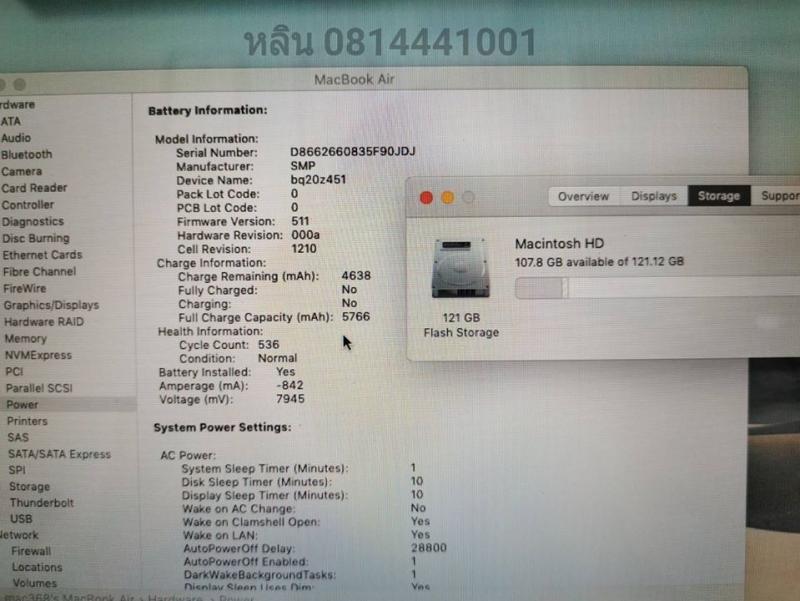Click the Macintosh HD storage usage bar
800x601 pixels.
(x=657, y=288)
